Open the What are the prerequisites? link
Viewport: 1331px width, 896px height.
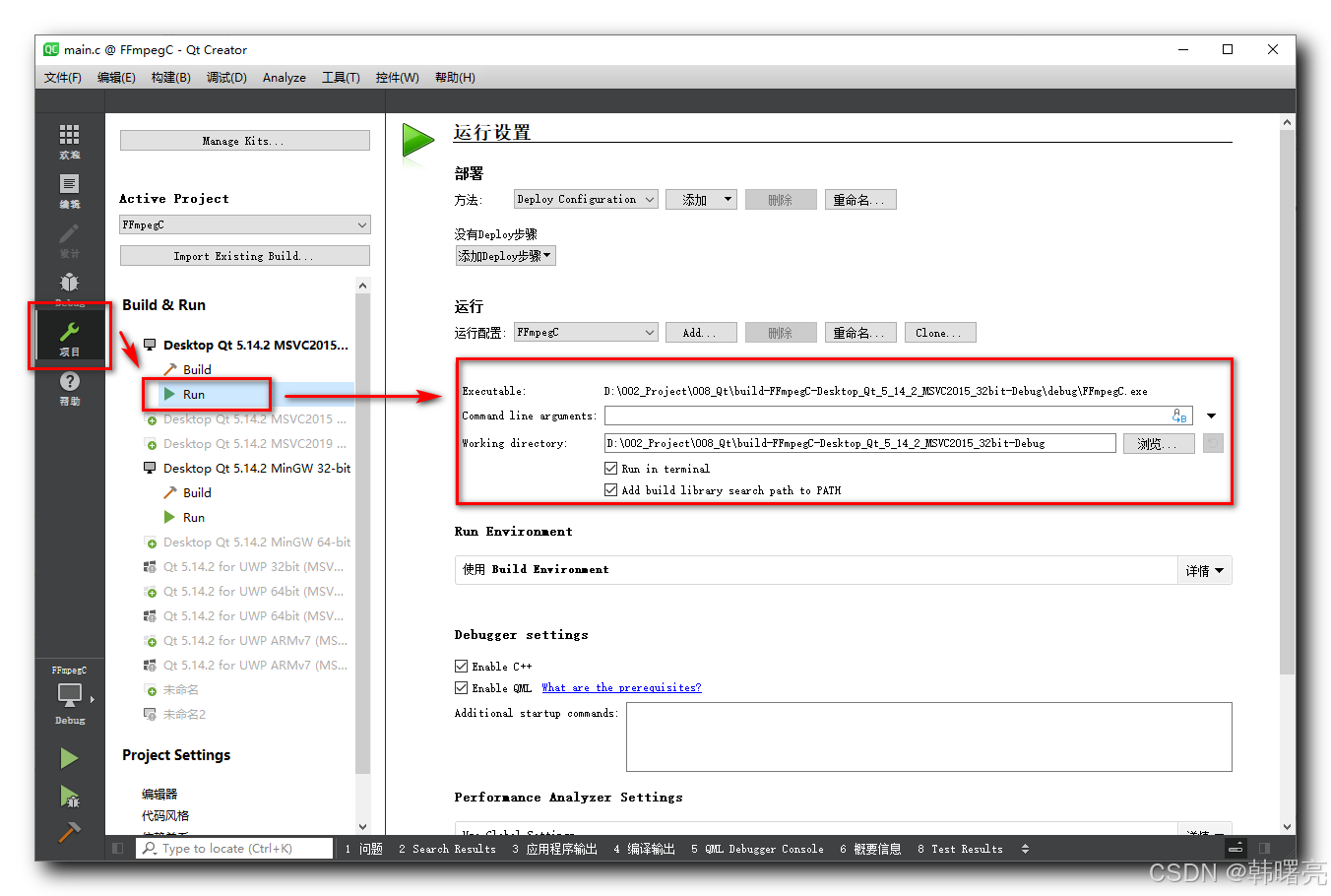pyautogui.click(x=621, y=688)
